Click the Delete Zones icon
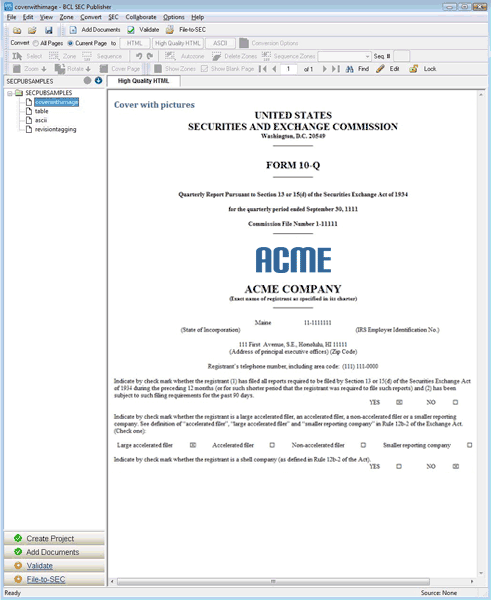Image resolution: width=491 pixels, height=600 pixels. pos(217,56)
